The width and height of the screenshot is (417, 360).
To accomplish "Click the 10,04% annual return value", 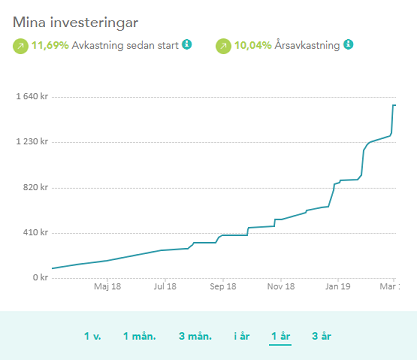I will [x=253, y=45].
